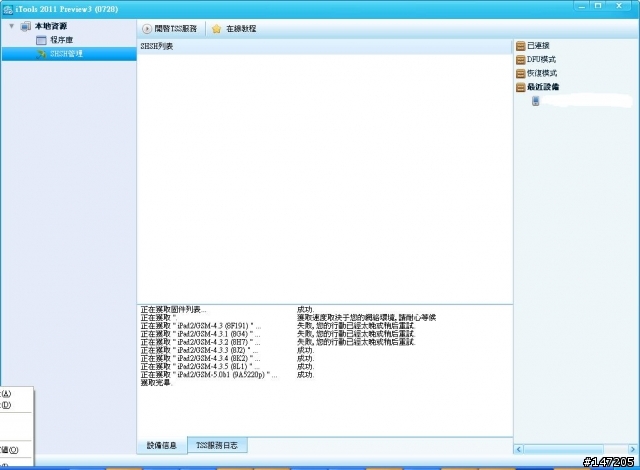Select the recent device phone icon

(x=536, y=101)
